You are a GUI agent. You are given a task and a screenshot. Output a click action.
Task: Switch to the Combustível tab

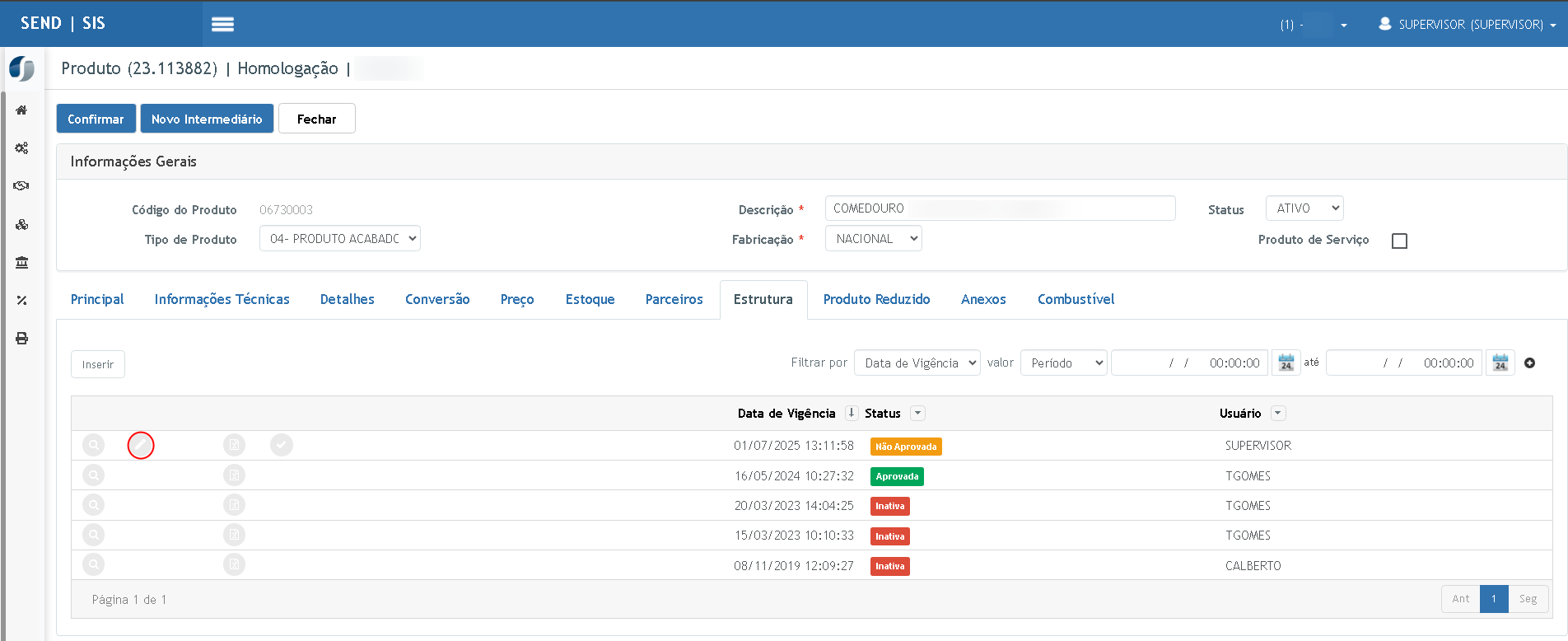coord(1076,299)
